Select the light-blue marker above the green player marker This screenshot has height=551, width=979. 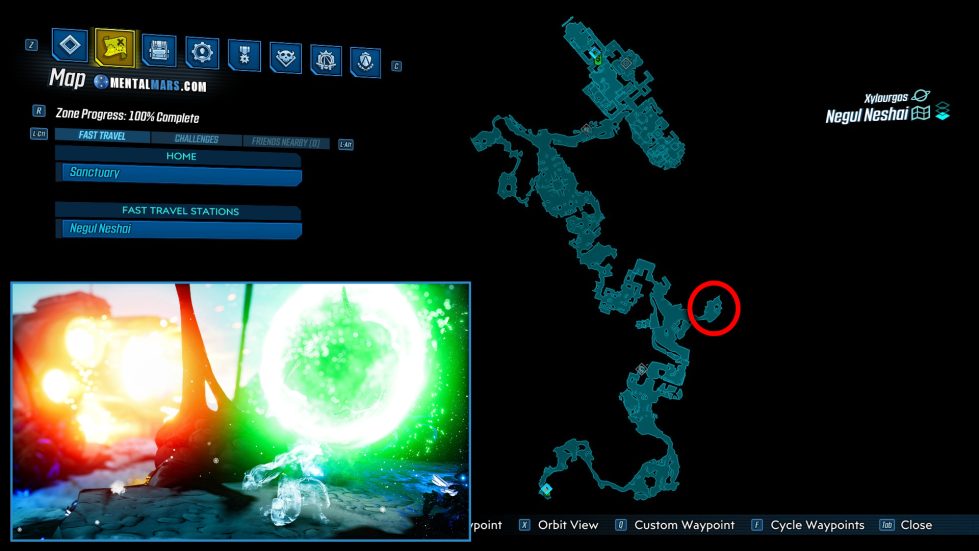pyautogui.click(x=593, y=54)
